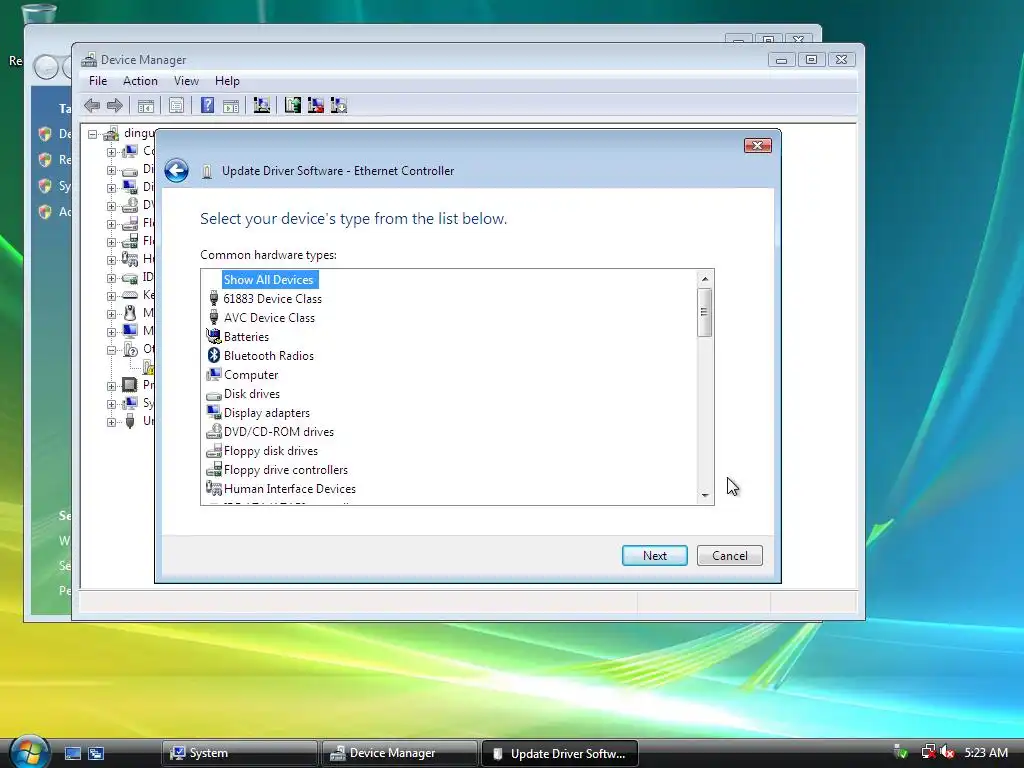Expand the monitor-icon node below the mouse node
Image resolution: width=1024 pixels, height=768 pixels.
(x=112, y=332)
